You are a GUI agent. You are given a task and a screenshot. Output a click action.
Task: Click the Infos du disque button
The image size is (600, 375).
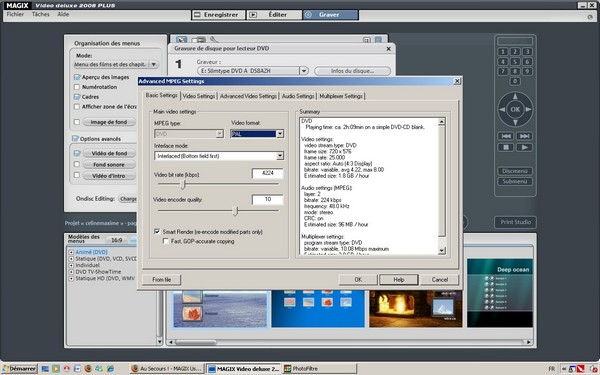pos(352,71)
